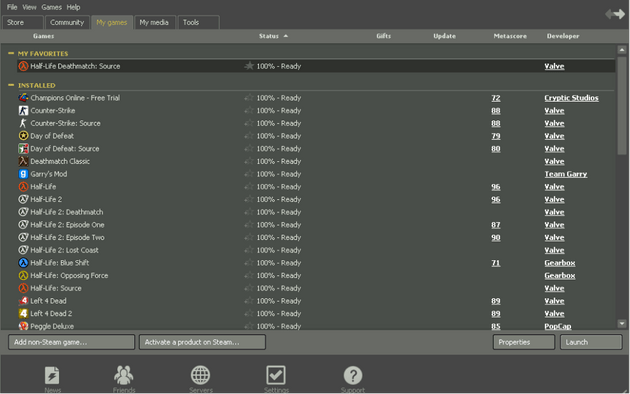
Task: Click the back/forward arrows icon at top right
Action: click(x=615, y=14)
